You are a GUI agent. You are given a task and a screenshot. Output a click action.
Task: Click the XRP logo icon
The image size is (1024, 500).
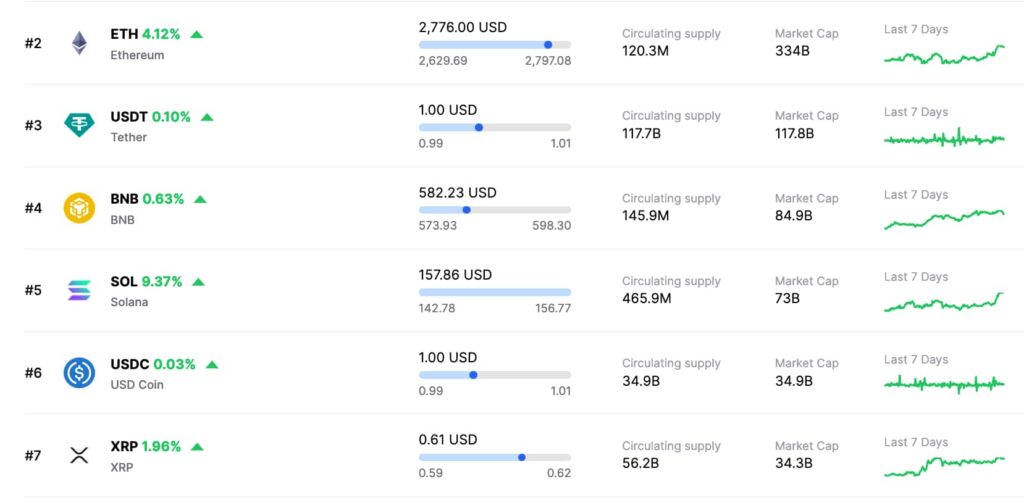click(79, 456)
